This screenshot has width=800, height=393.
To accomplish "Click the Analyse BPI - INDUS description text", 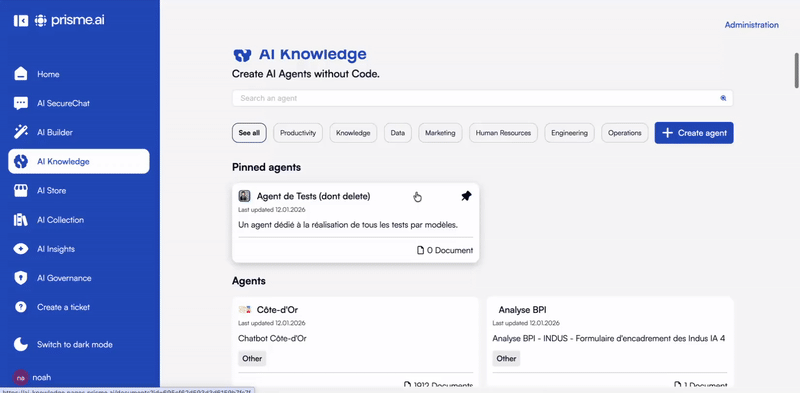I will (x=609, y=338).
